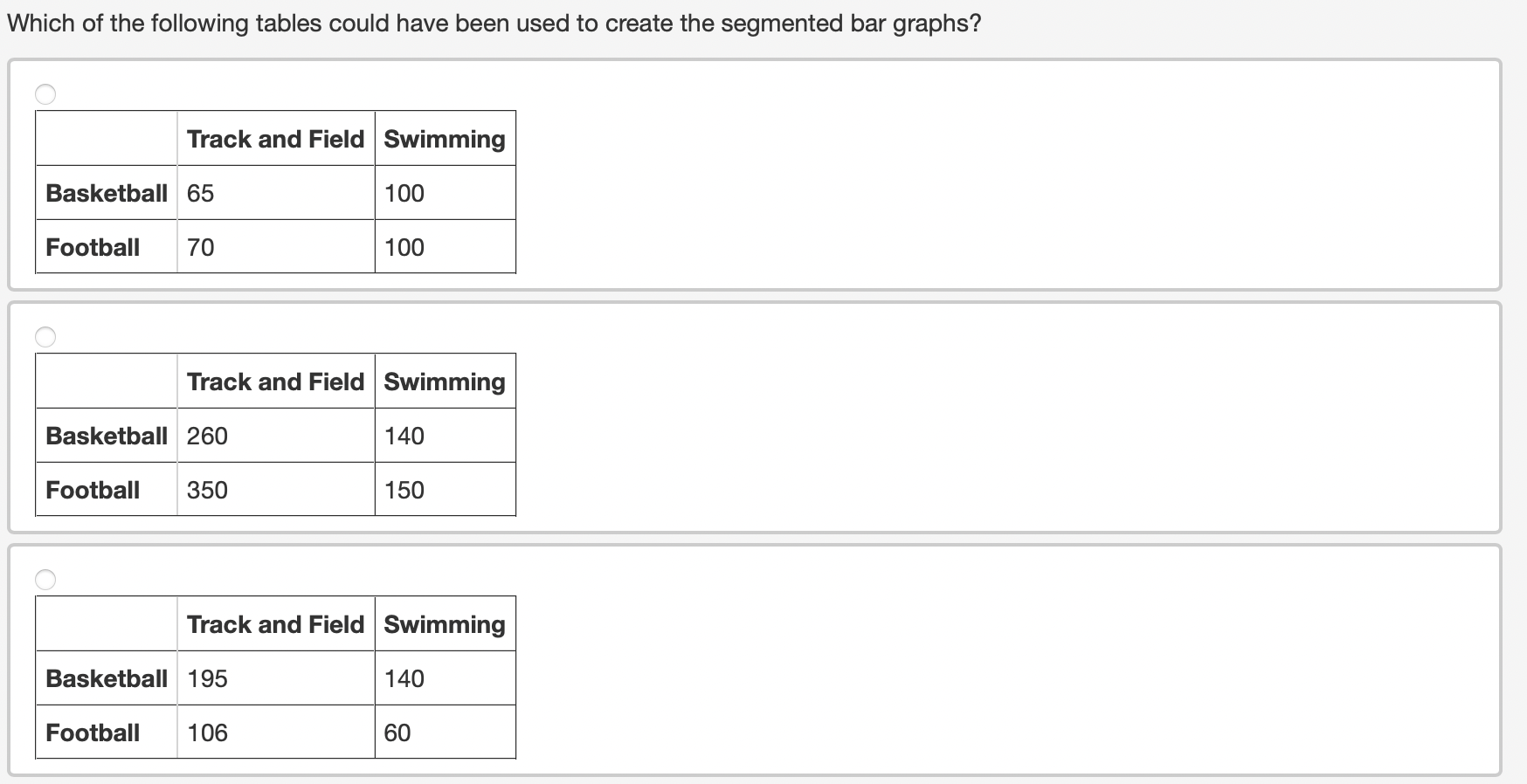The image size is (1527, 784).
Task: Click the Basketball row label in first table
Action: [x=106, y=192]
